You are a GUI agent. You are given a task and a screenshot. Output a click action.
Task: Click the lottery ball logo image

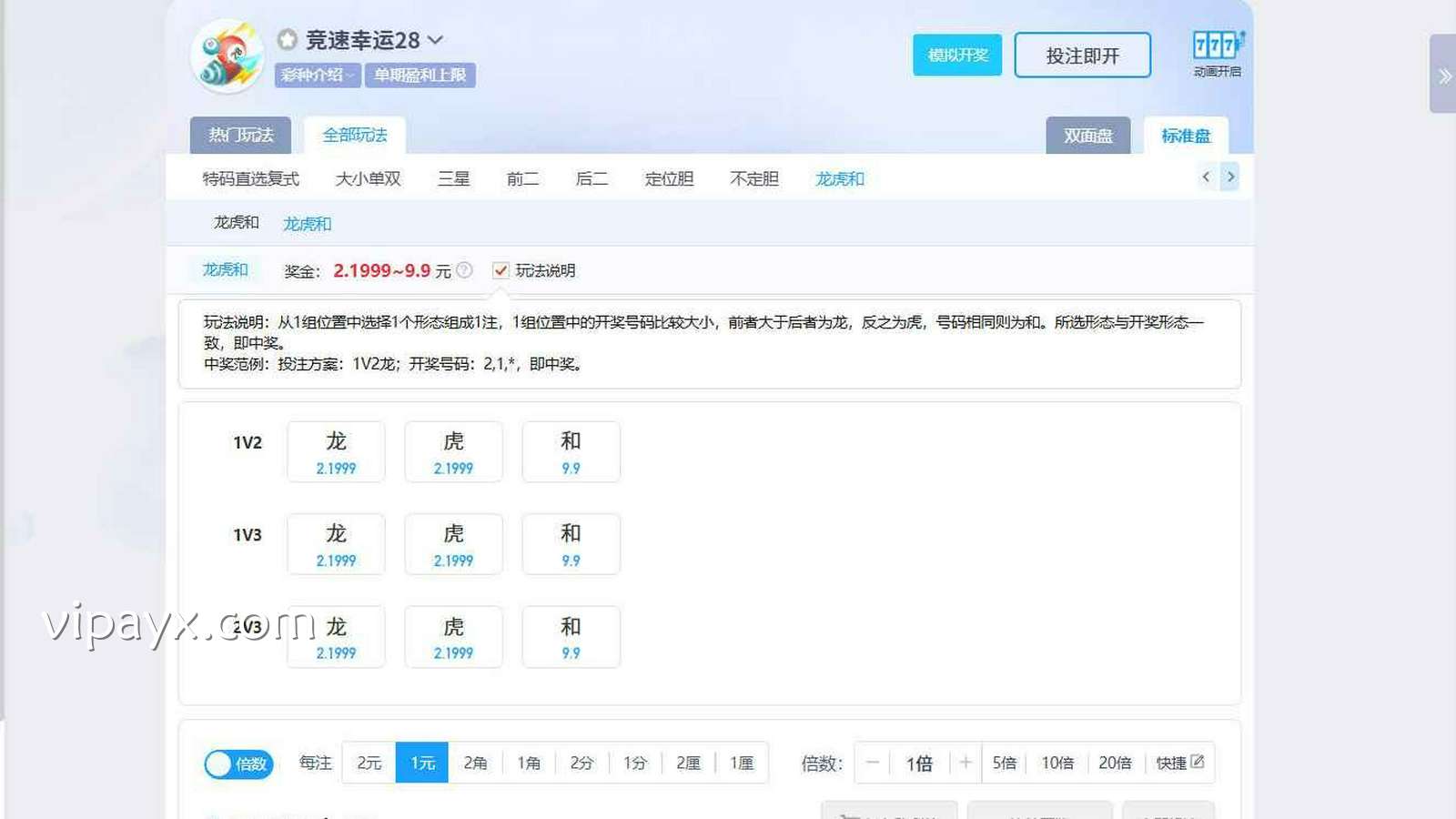coord(227,56)
